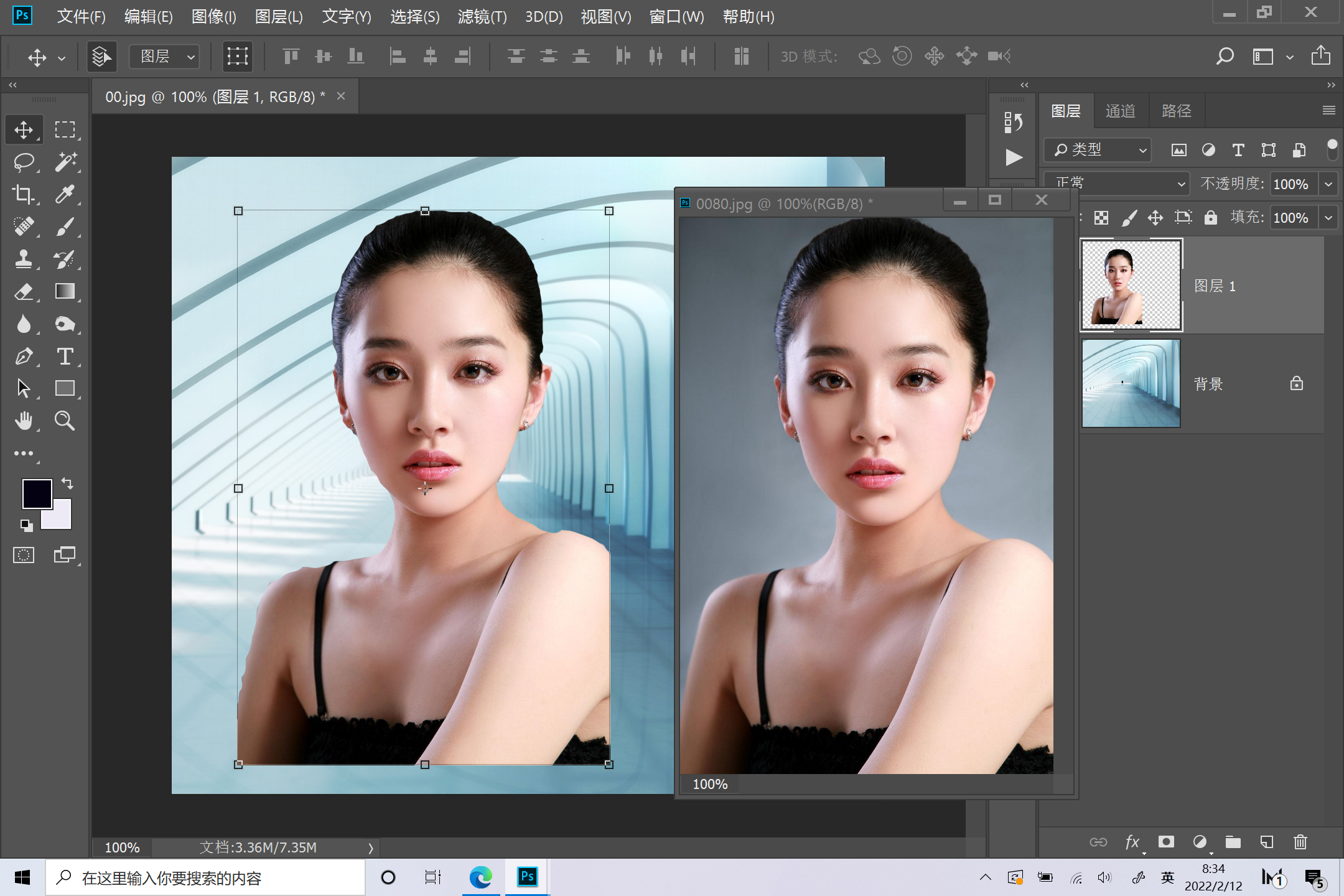Select the Horizontal Type tool
The height and width of the screenshot is (896, 1344).
pos(65,356)
